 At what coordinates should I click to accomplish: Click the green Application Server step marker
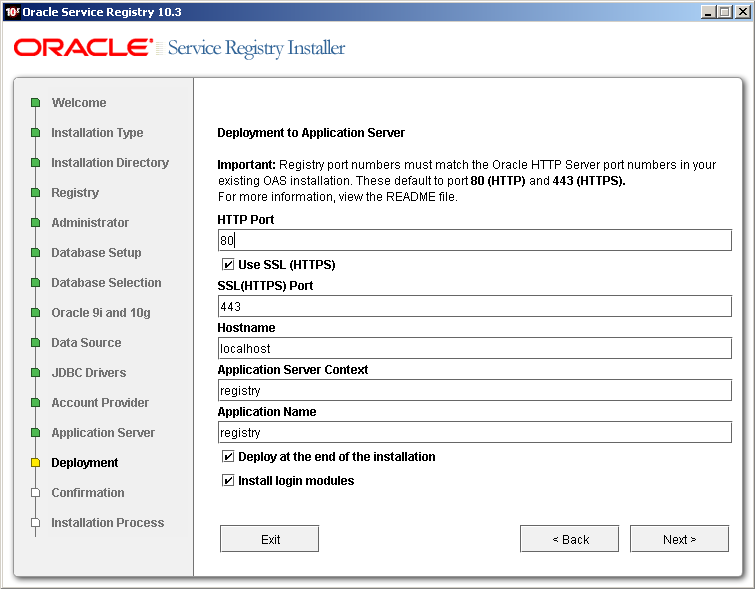[x=35, y=432]
